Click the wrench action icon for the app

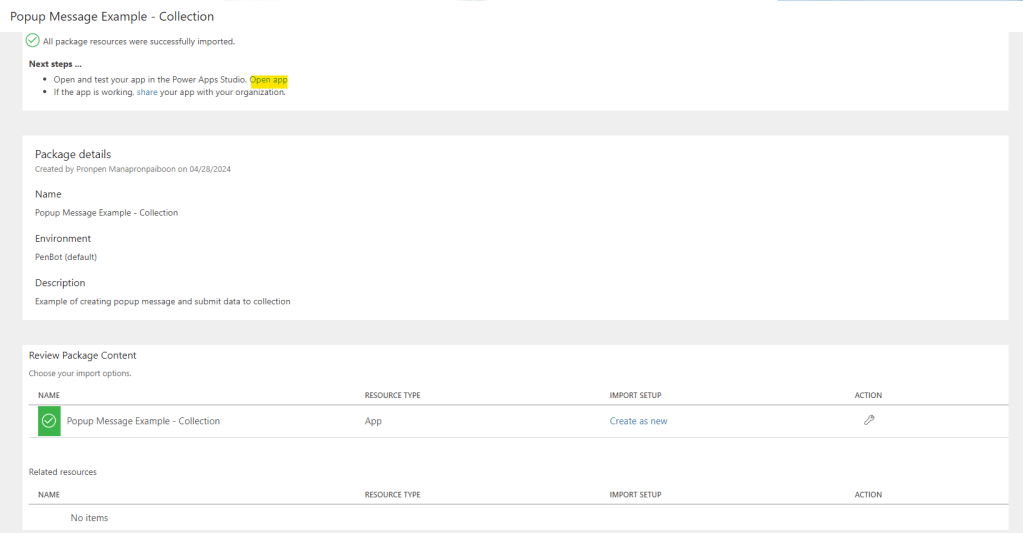[869, 421]
